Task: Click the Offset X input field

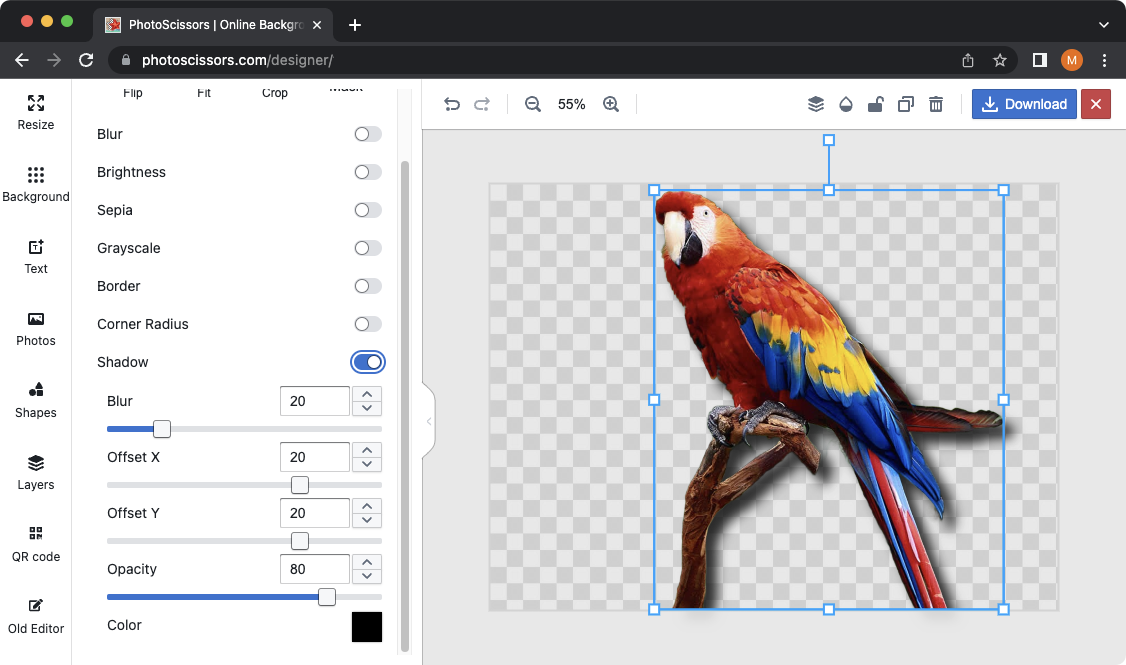Action: pyautogui.click(x=314, y=457)
